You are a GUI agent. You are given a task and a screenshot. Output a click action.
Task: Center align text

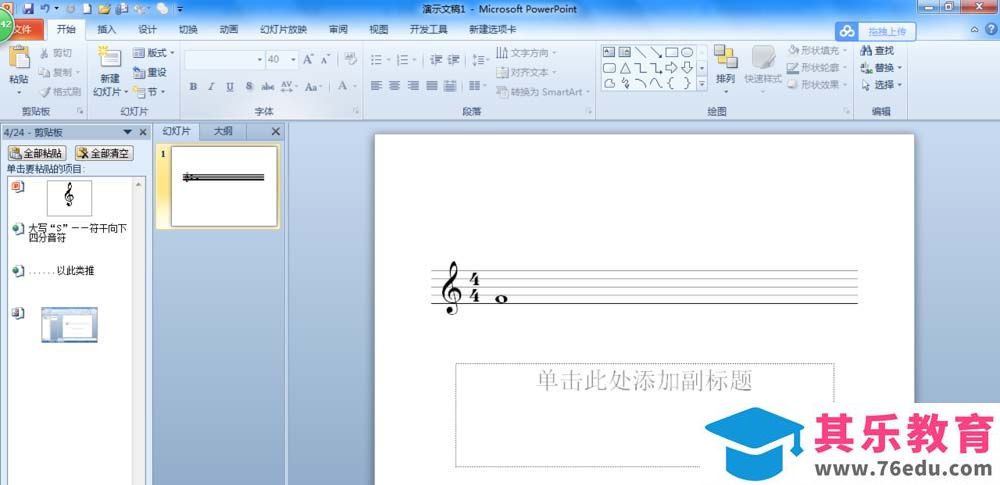pyautogui.click(x=395, y=86)
